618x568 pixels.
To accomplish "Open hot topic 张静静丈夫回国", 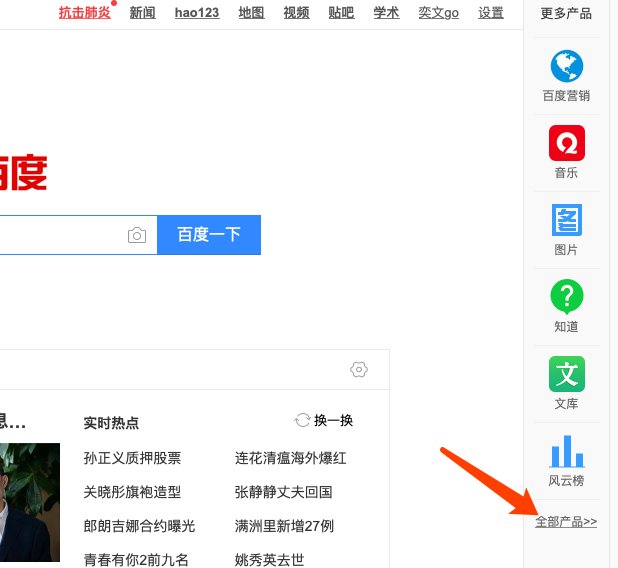I will [x=283, y=492].
